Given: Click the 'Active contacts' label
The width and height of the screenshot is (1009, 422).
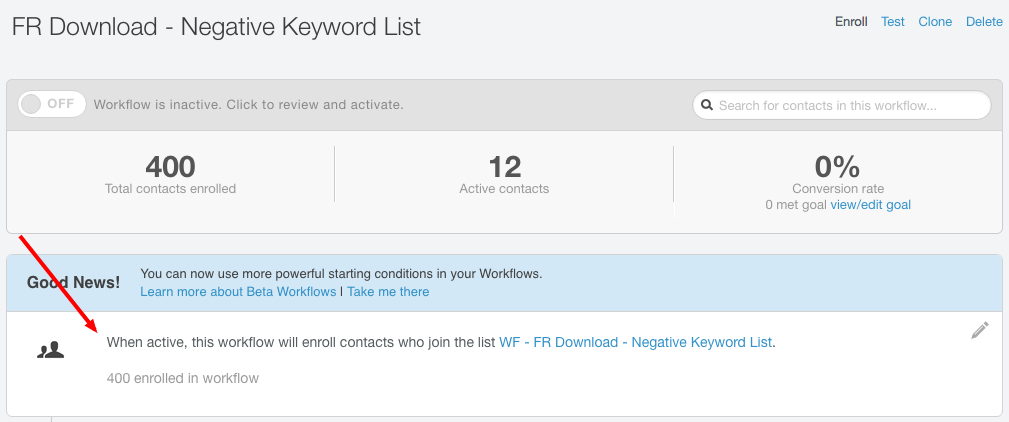Looking at the screenshot, I should pos(504,189).
